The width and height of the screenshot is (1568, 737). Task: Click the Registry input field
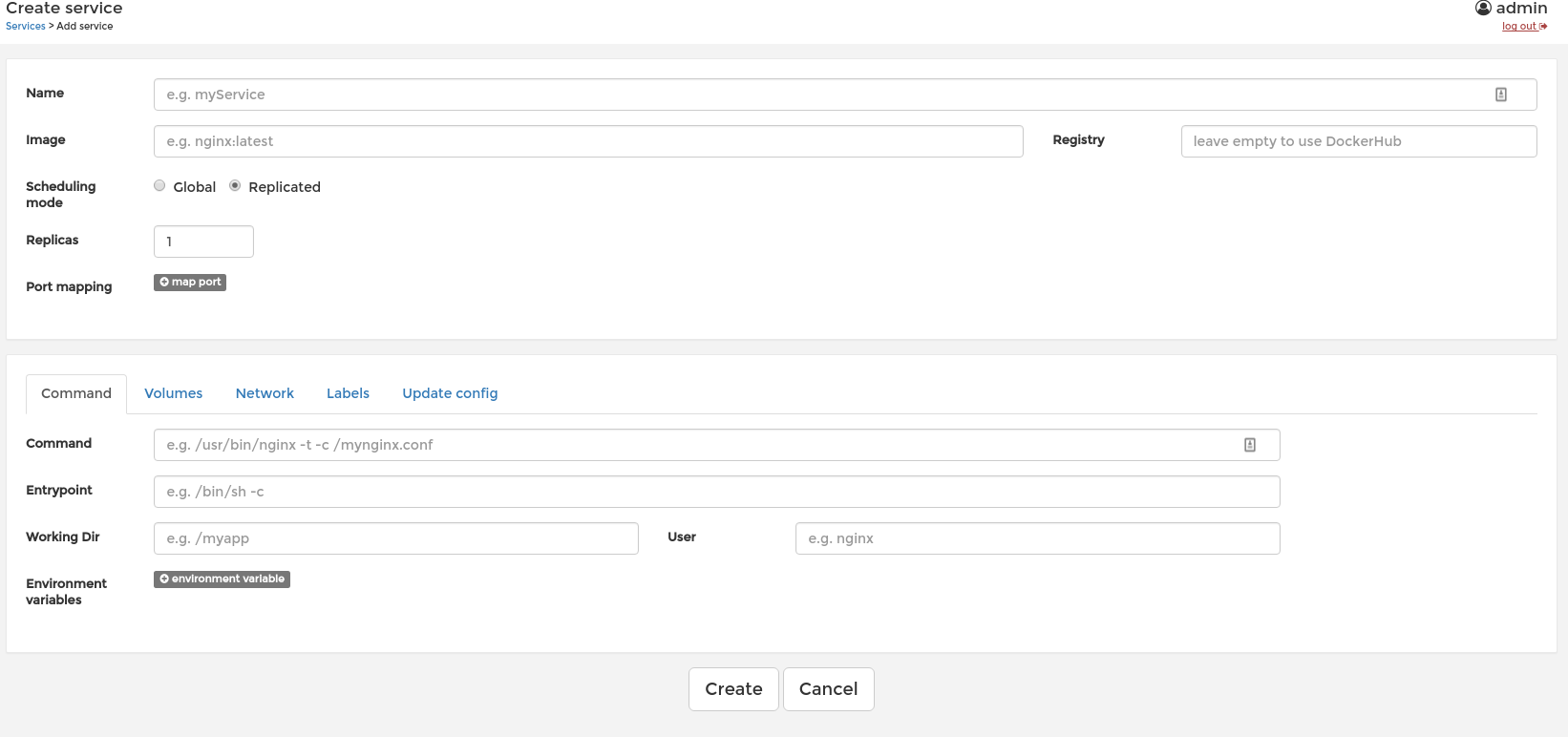tap(1358, 141)
